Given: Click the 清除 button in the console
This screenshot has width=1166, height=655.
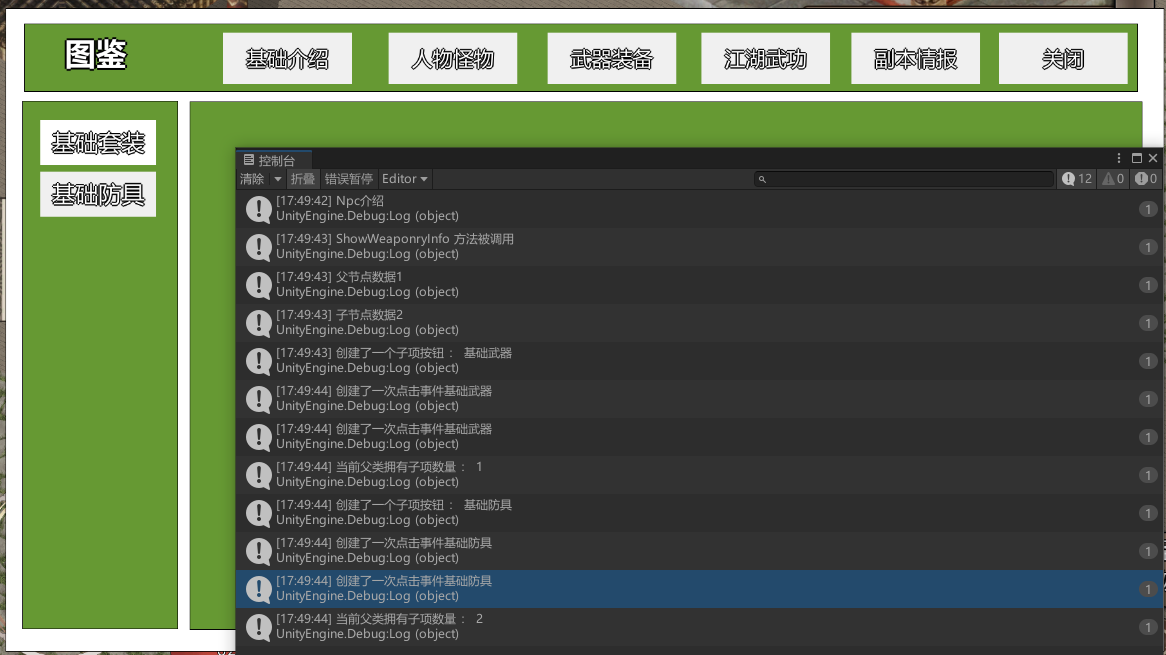Looking at the screenshot, I should (252, 178).
